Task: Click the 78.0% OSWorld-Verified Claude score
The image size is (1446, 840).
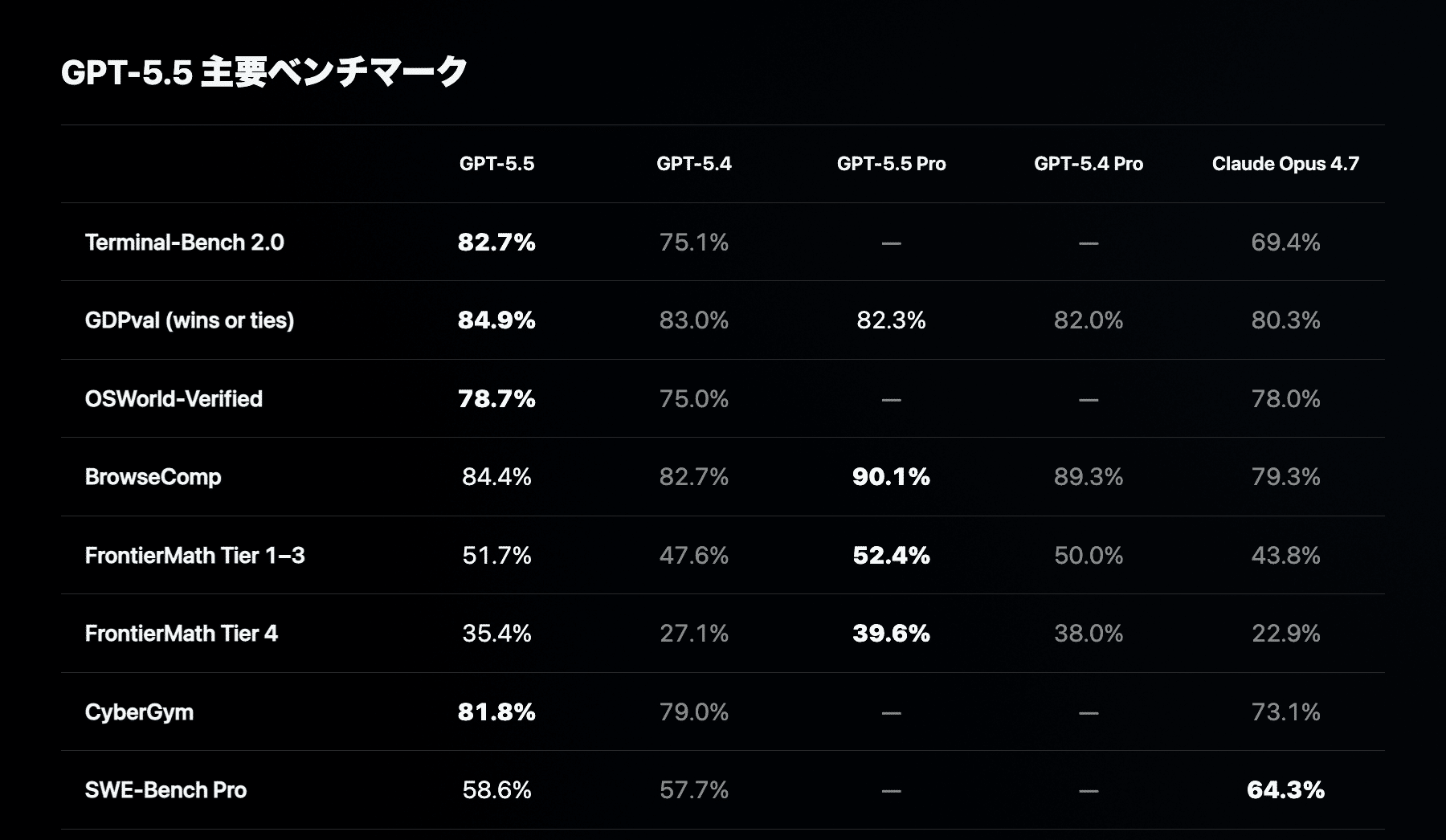Action: [x=1285, y=399]
